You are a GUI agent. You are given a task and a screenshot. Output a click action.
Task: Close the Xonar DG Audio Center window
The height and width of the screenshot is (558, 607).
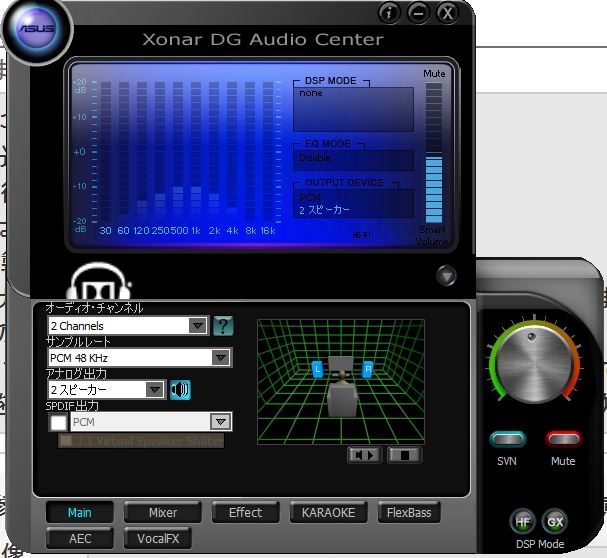448,13
